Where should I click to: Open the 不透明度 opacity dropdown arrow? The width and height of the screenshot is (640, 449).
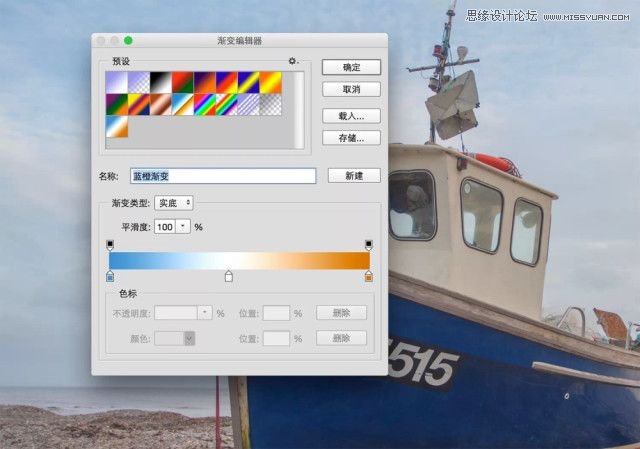point(205,313)
